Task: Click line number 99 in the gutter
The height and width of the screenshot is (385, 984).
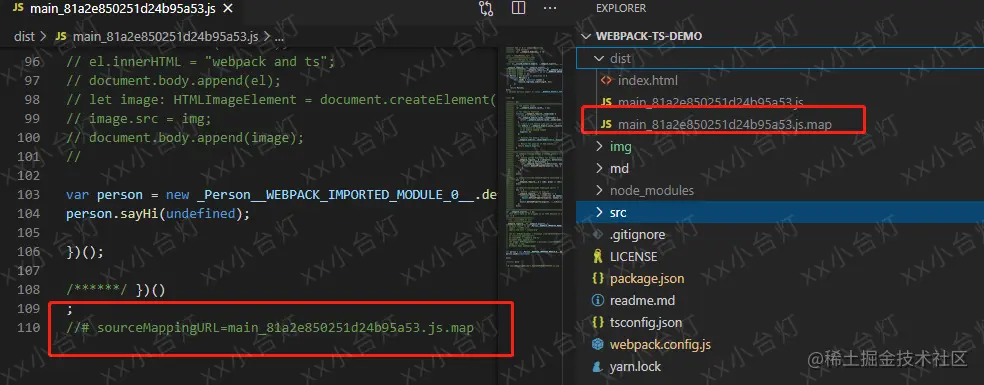Action: pyautogui.click(x=33, y=119)
